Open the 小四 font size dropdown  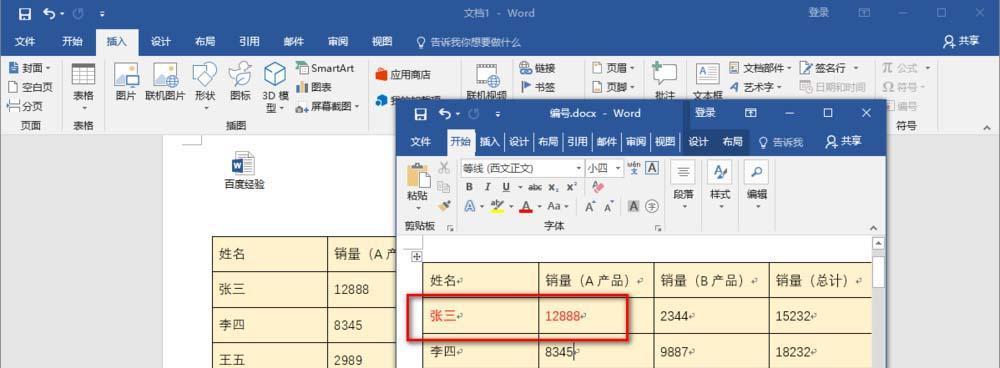618,168
